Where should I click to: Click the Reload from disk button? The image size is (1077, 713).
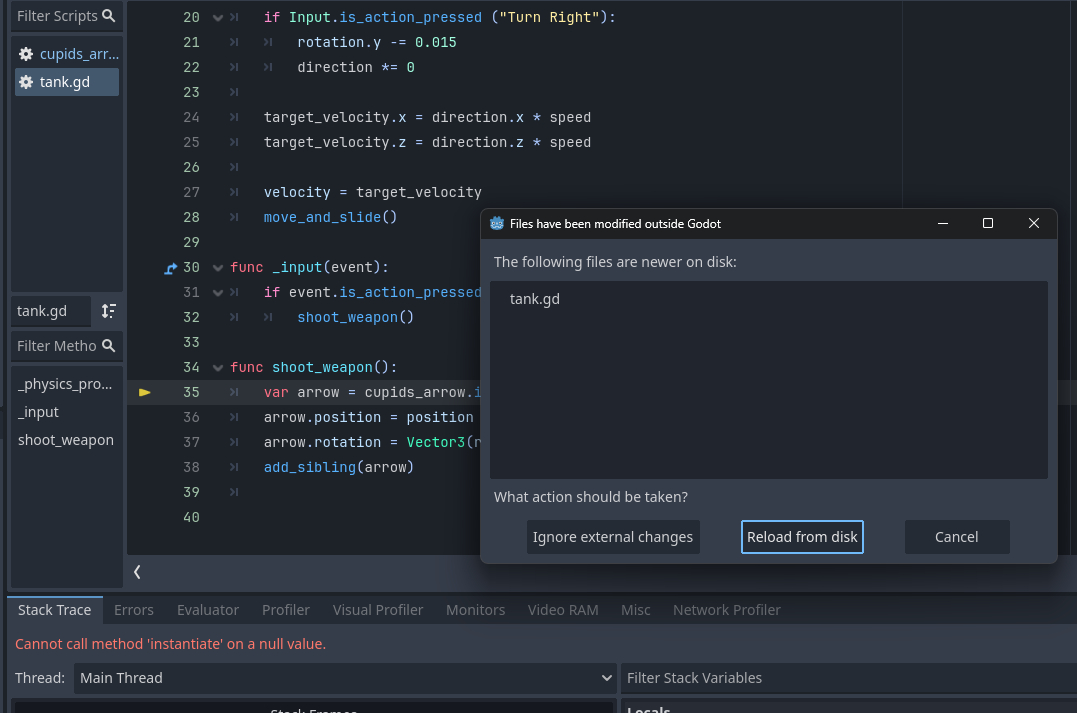click(802, 537)
